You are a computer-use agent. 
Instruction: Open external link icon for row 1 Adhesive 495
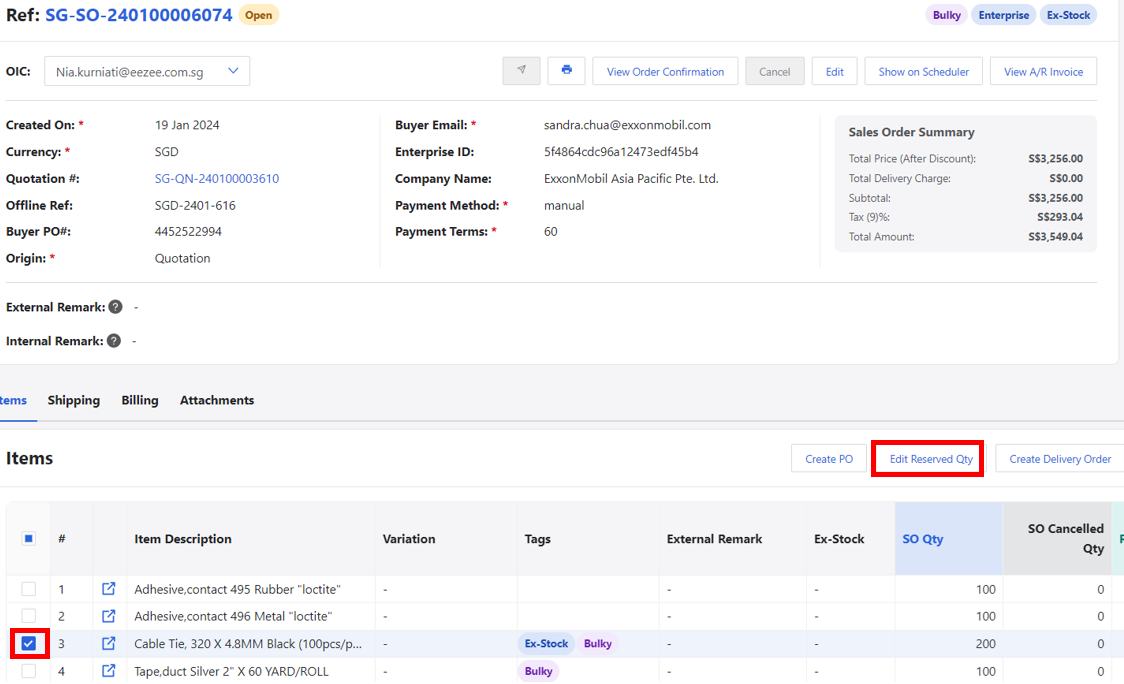click(x=108, y=589)
